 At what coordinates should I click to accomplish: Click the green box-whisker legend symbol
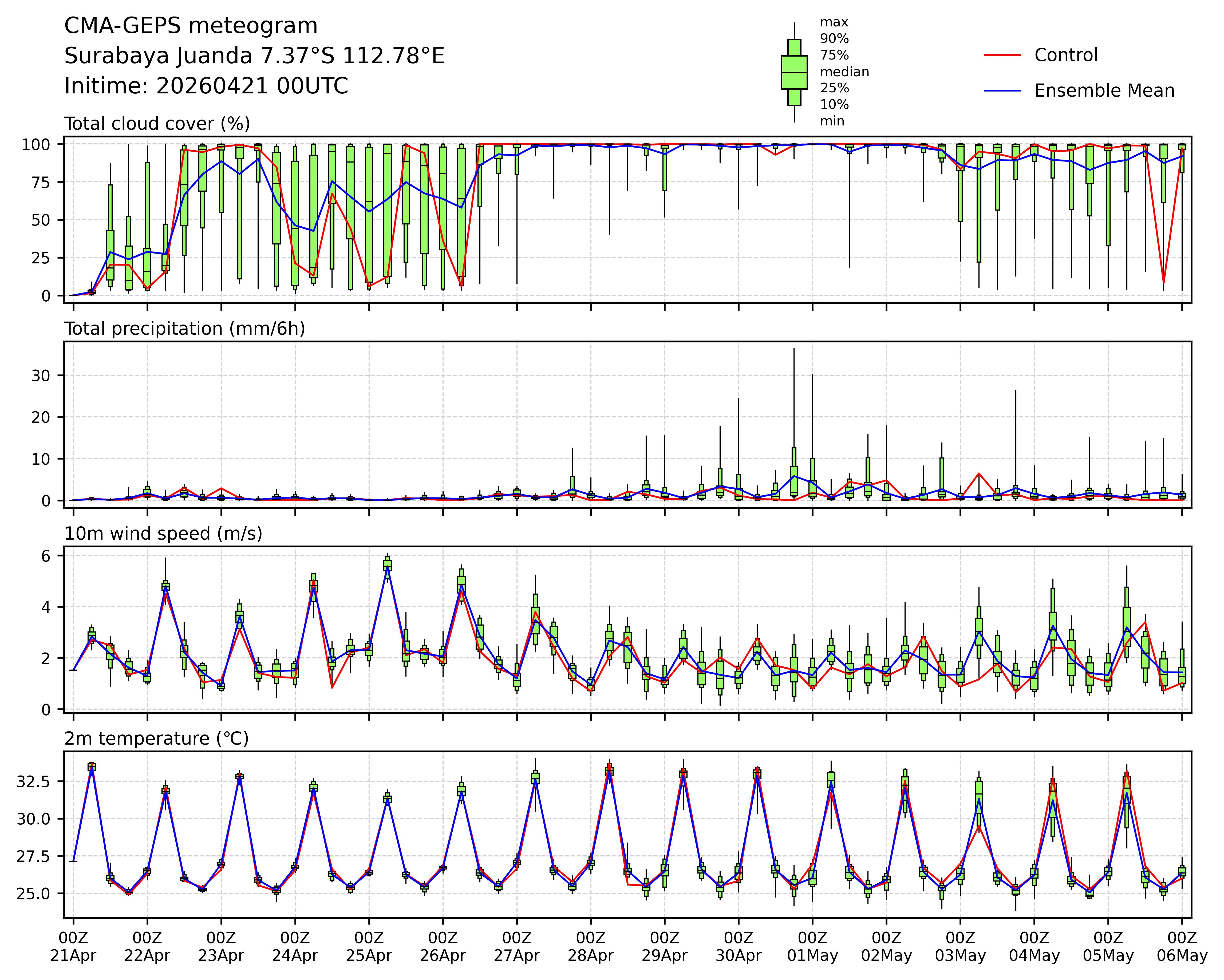point(794,72)
